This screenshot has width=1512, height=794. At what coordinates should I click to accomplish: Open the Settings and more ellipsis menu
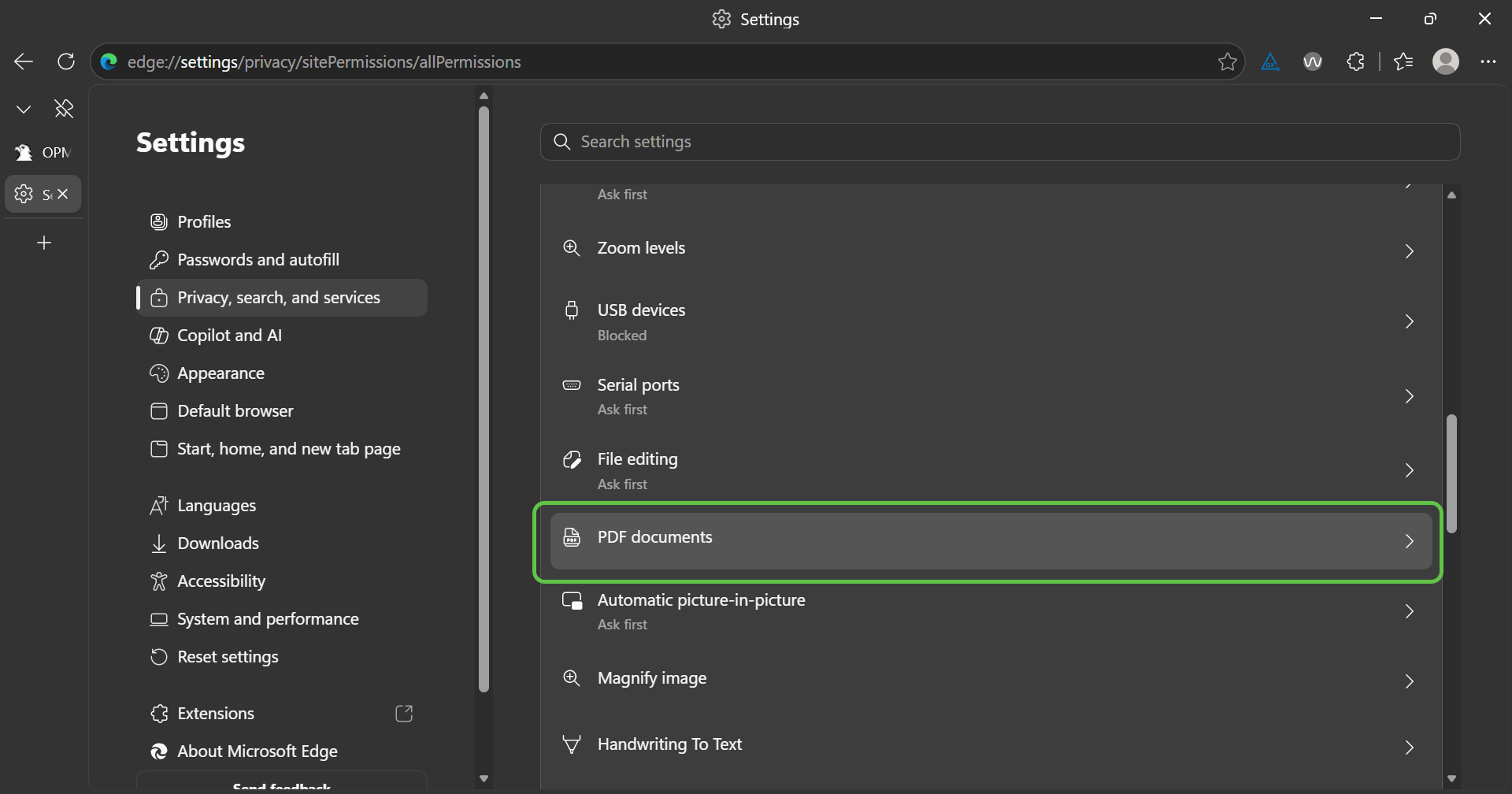(x=1488, y=61)
